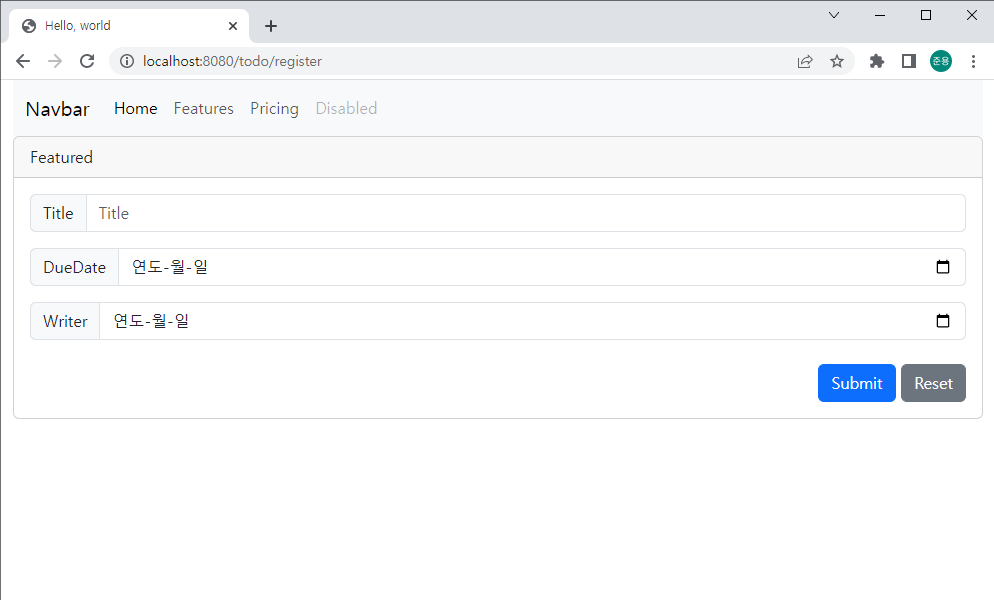The width and height of the screenshot is (994, 600).
Task: Submit the todo form
Action: (856, 383)
